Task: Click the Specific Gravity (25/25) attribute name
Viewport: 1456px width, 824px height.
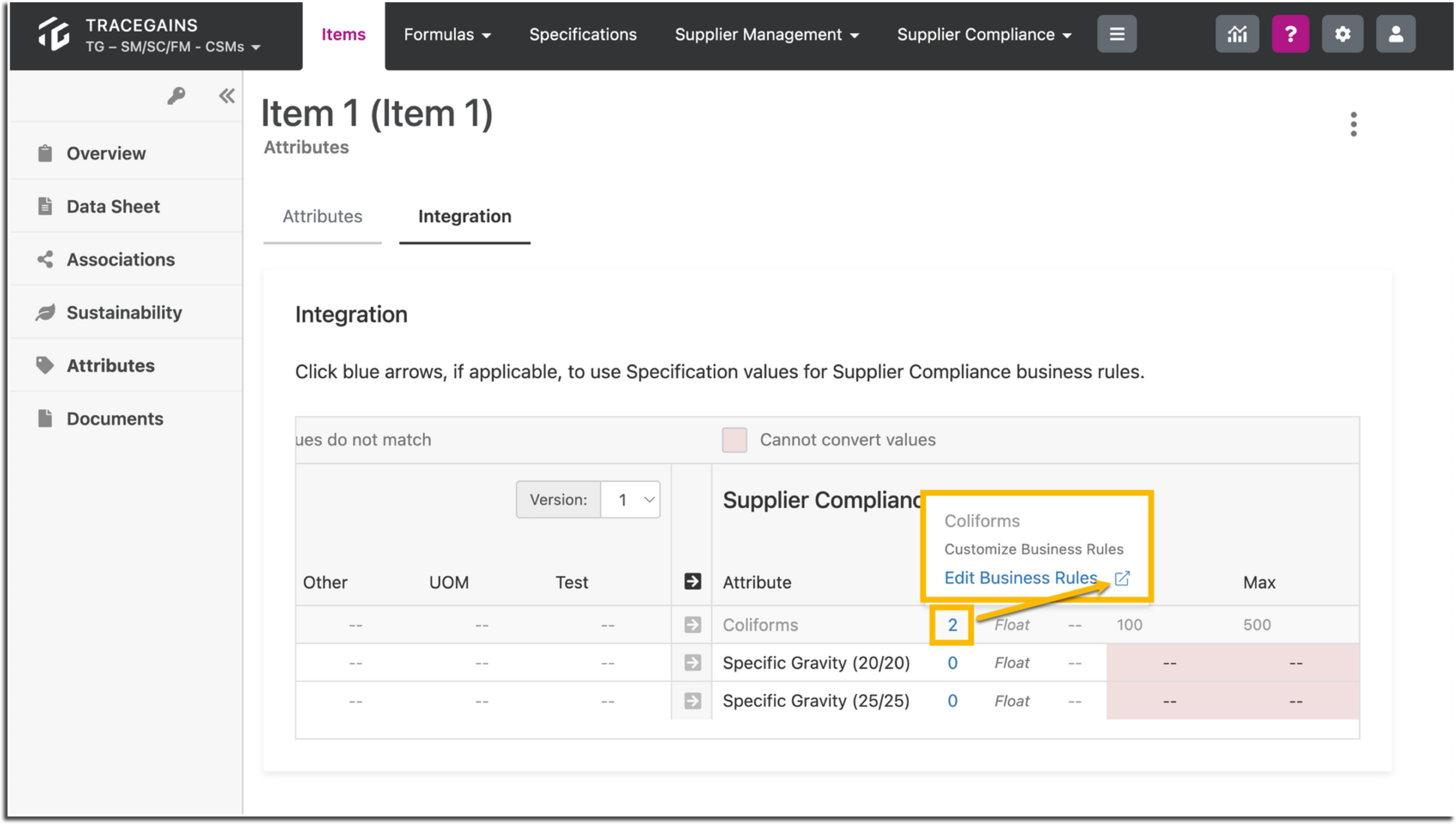Action: pos(816,701)
